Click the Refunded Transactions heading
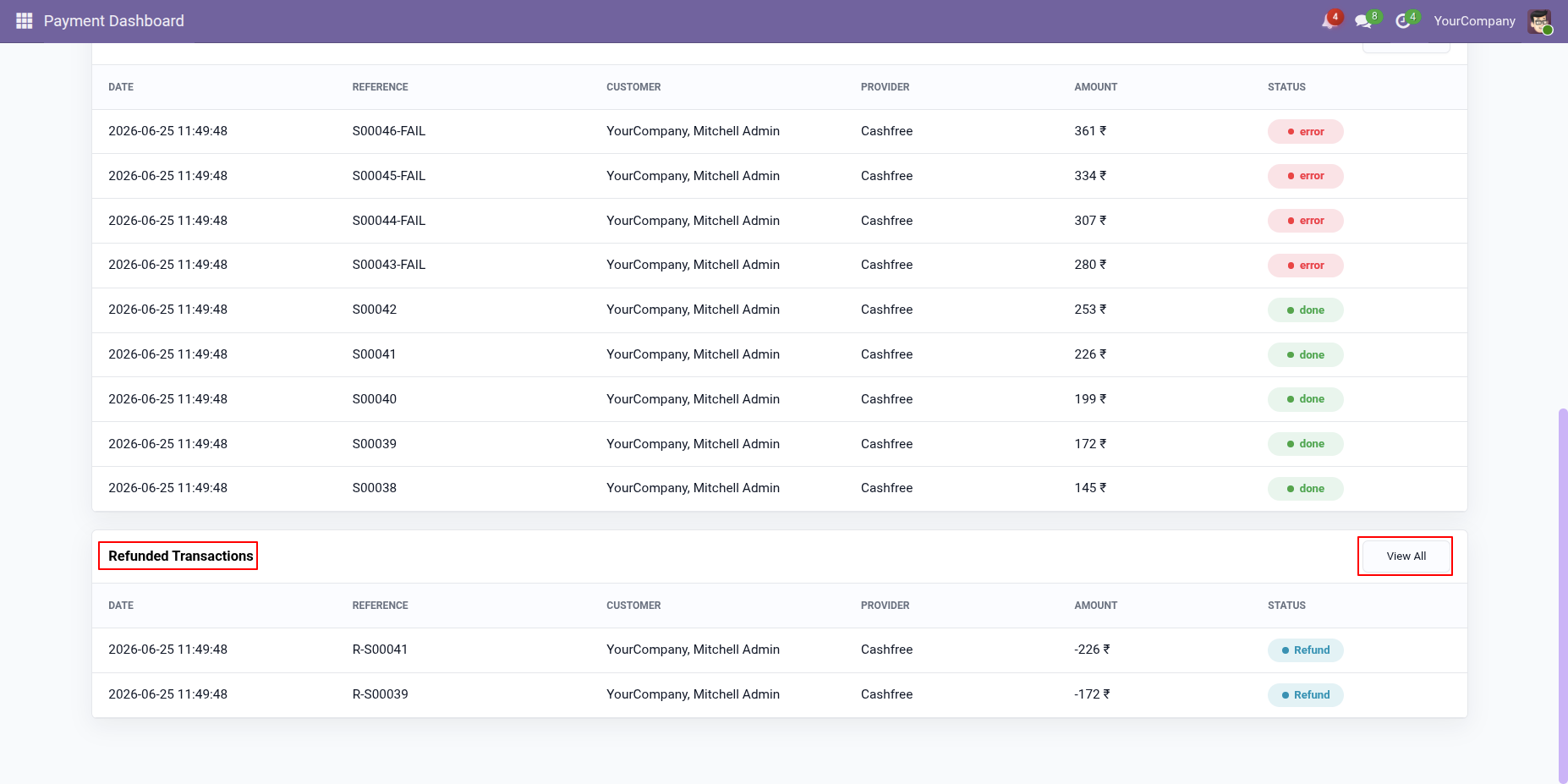 point(180,556)
